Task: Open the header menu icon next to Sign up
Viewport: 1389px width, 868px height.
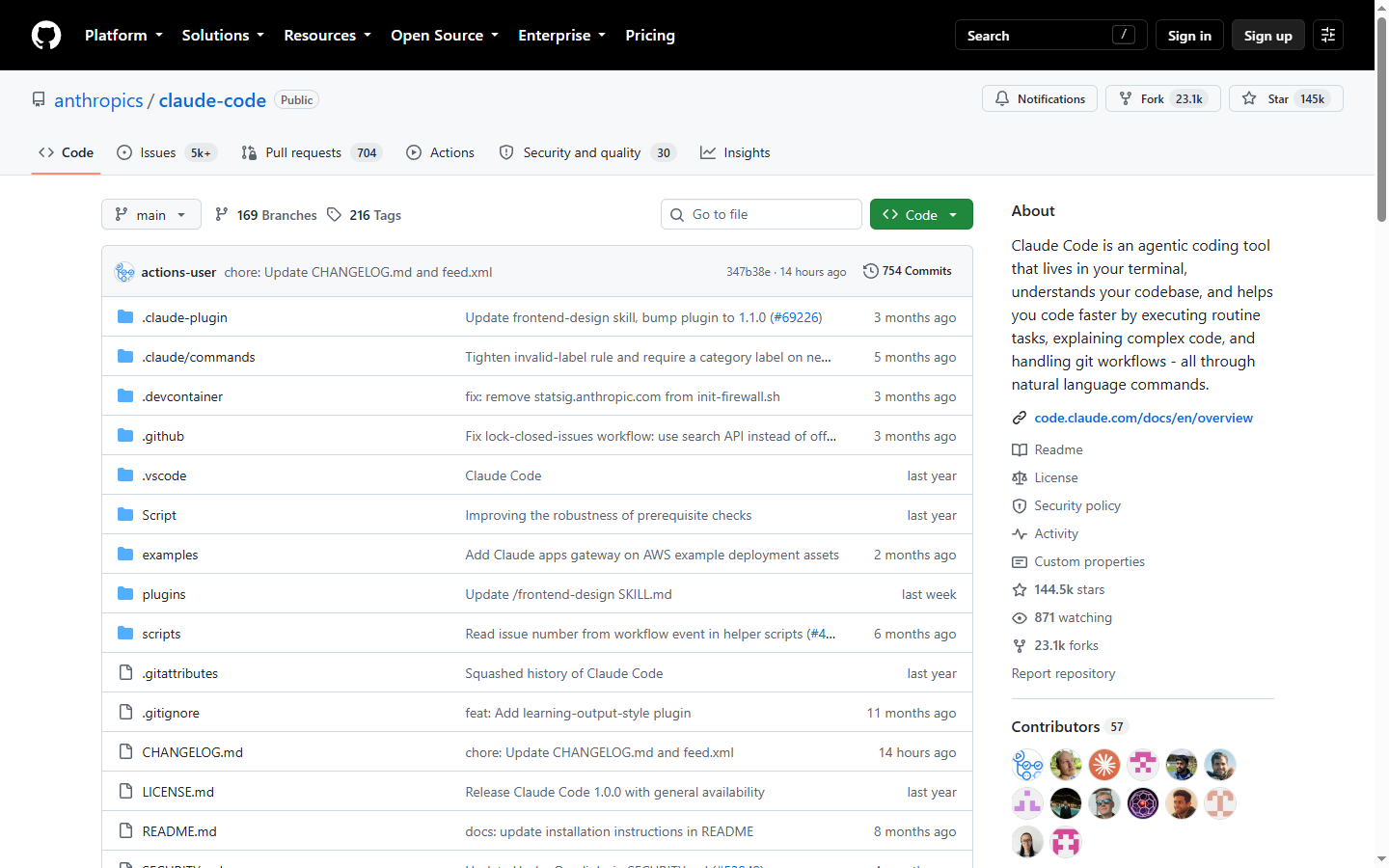Action: click(x=1328, y=35)
